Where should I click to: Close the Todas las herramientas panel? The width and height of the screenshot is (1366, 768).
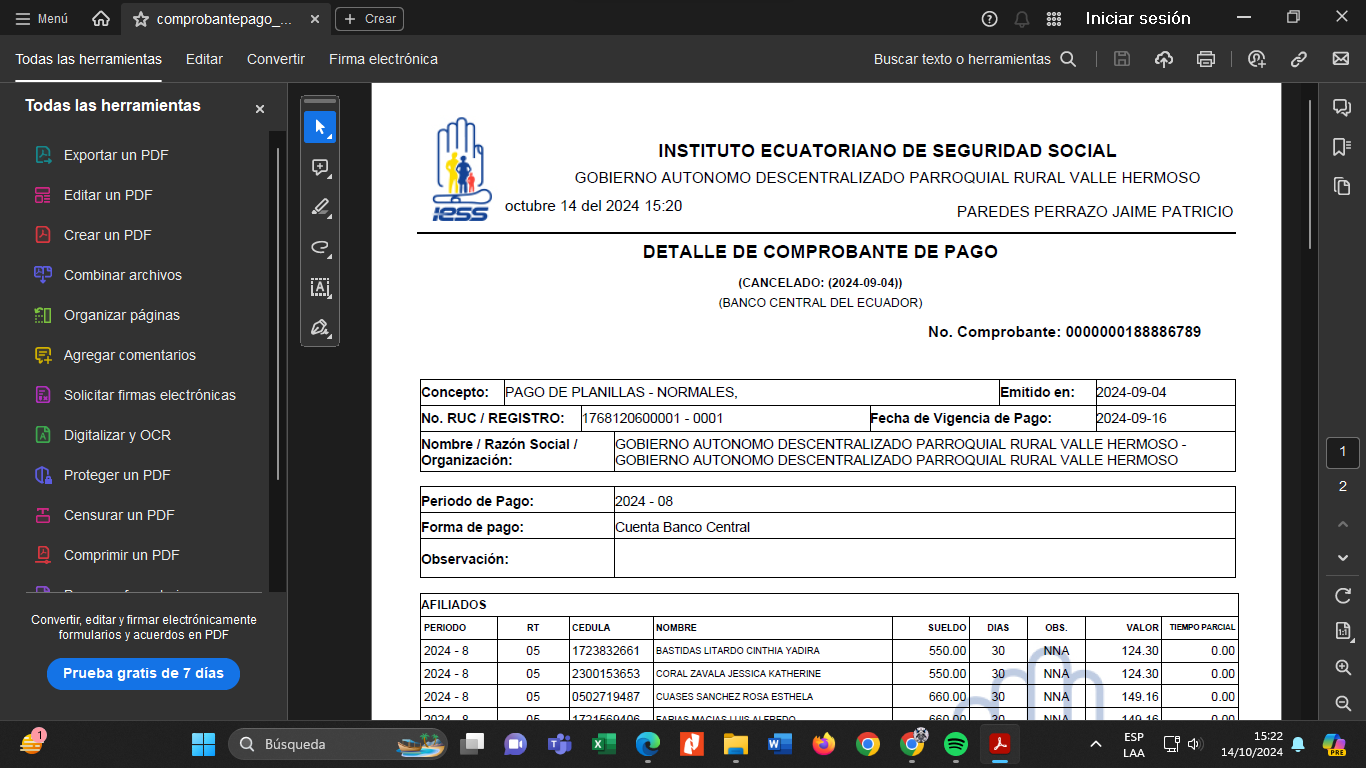260,109
